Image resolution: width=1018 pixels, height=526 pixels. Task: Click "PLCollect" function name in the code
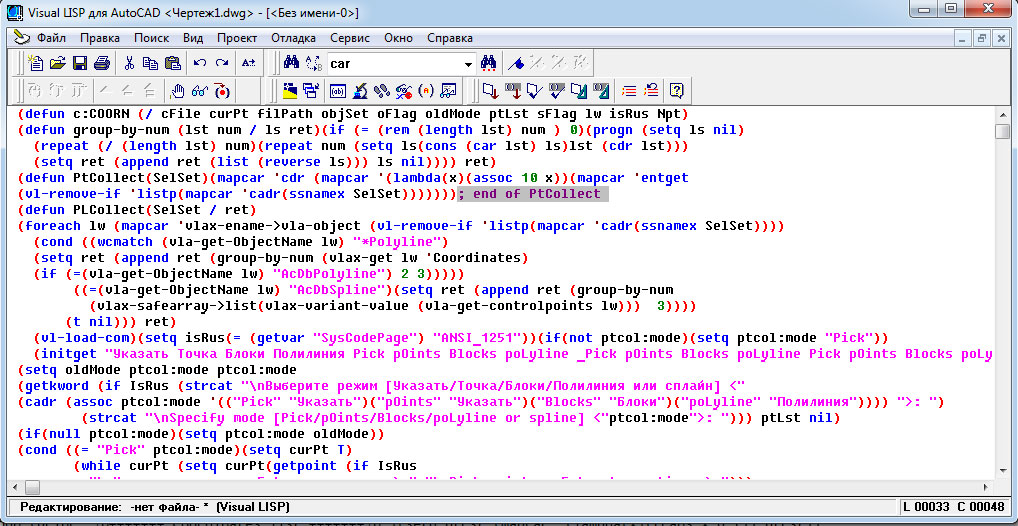click(108, 210)
